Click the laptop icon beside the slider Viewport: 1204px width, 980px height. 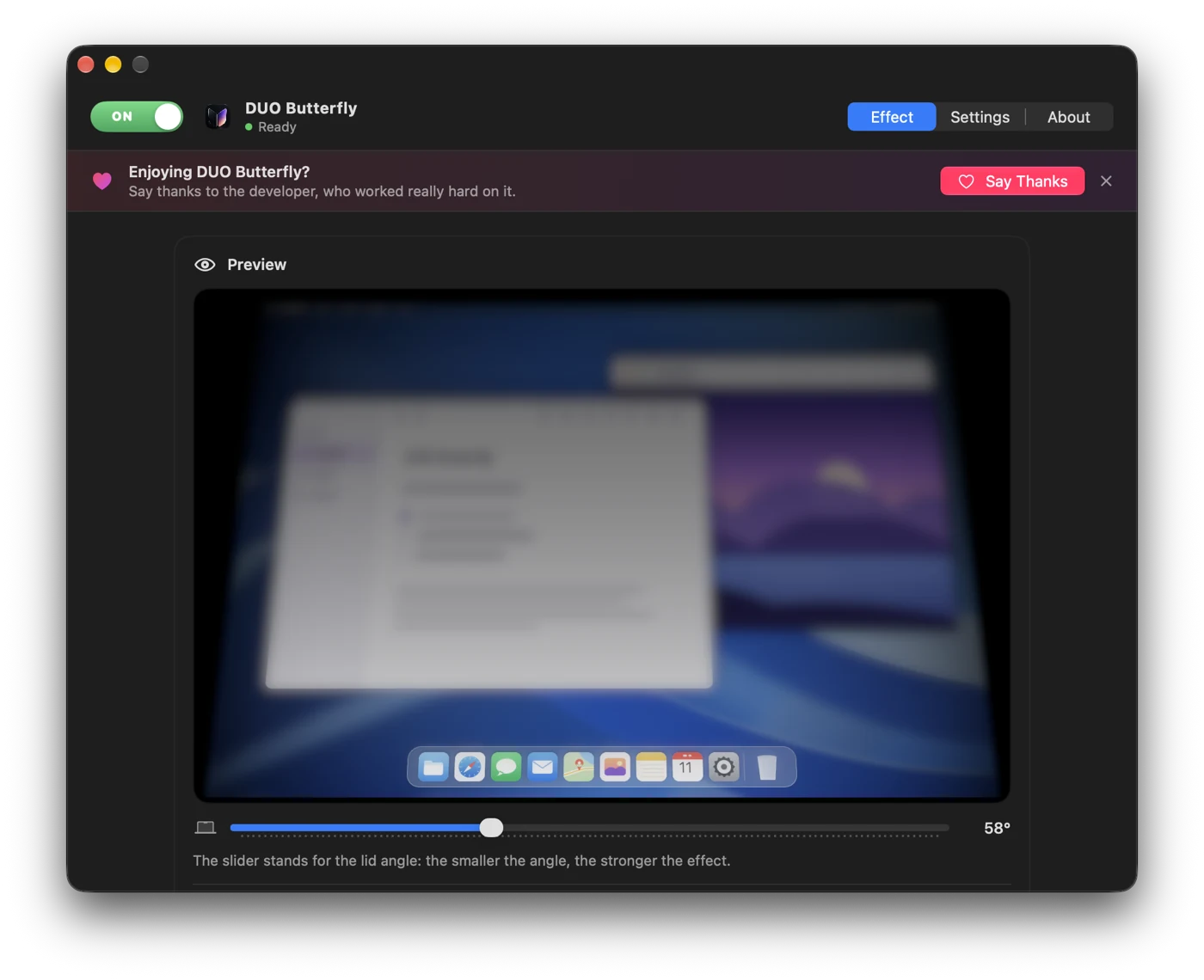[x=206, y=827]
